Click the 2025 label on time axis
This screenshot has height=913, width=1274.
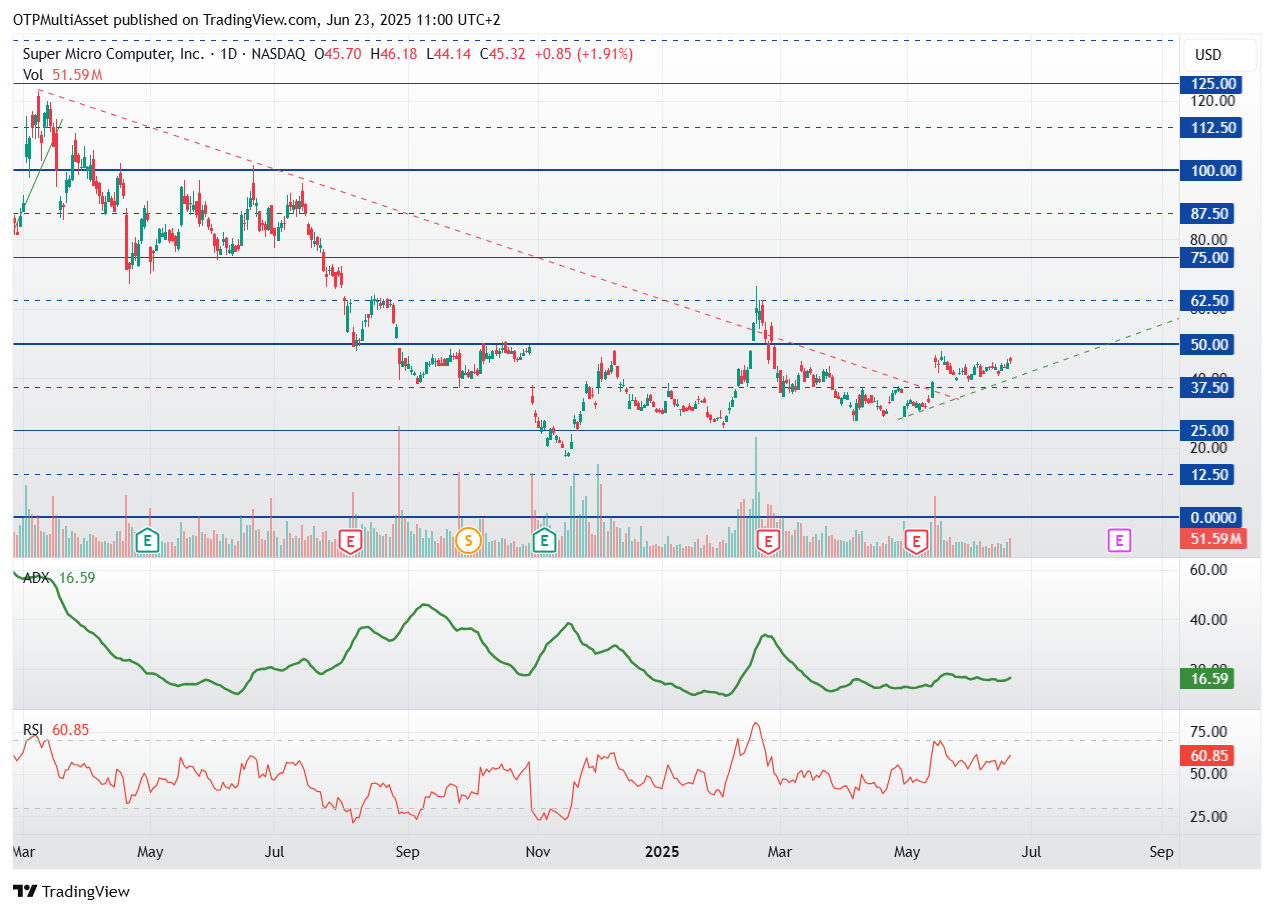pyautogui.click(x=663, y=853)
